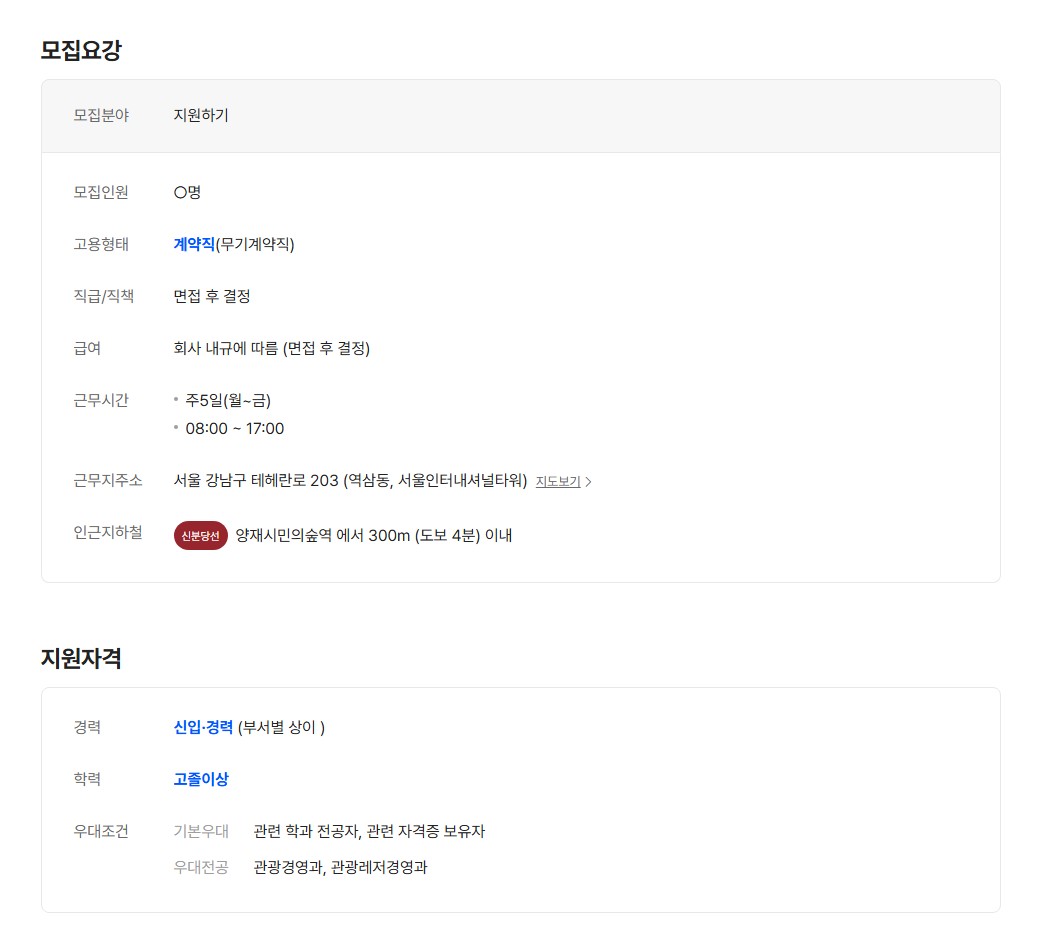This screenshot has width=1038, height=942.
Task: Select the blue 계약직 employment type text
Action: click(x=194, y=244)
